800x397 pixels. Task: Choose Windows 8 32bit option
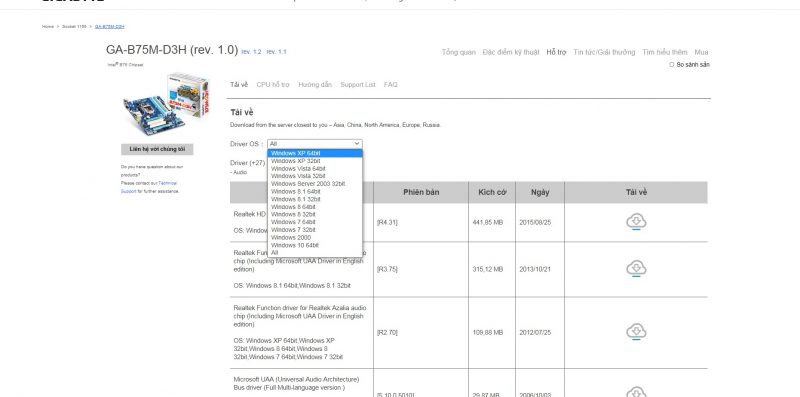coord(315,214)
